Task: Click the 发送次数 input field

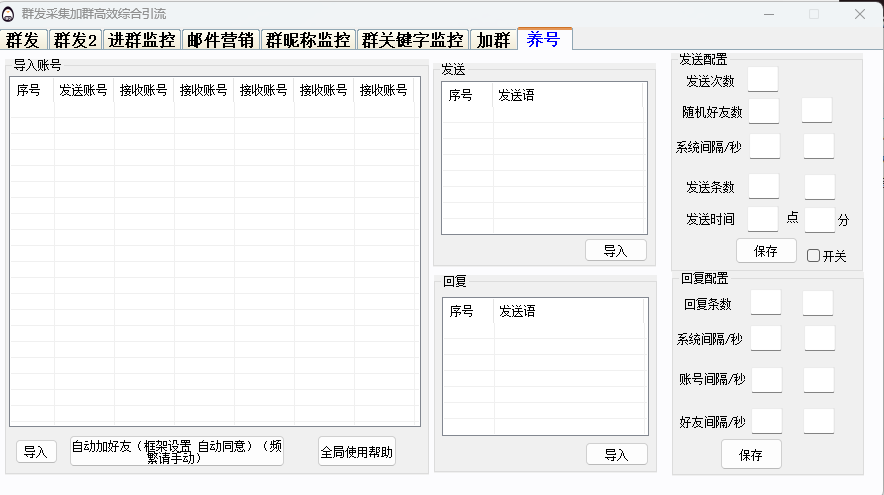Action: tap(763, 80)
